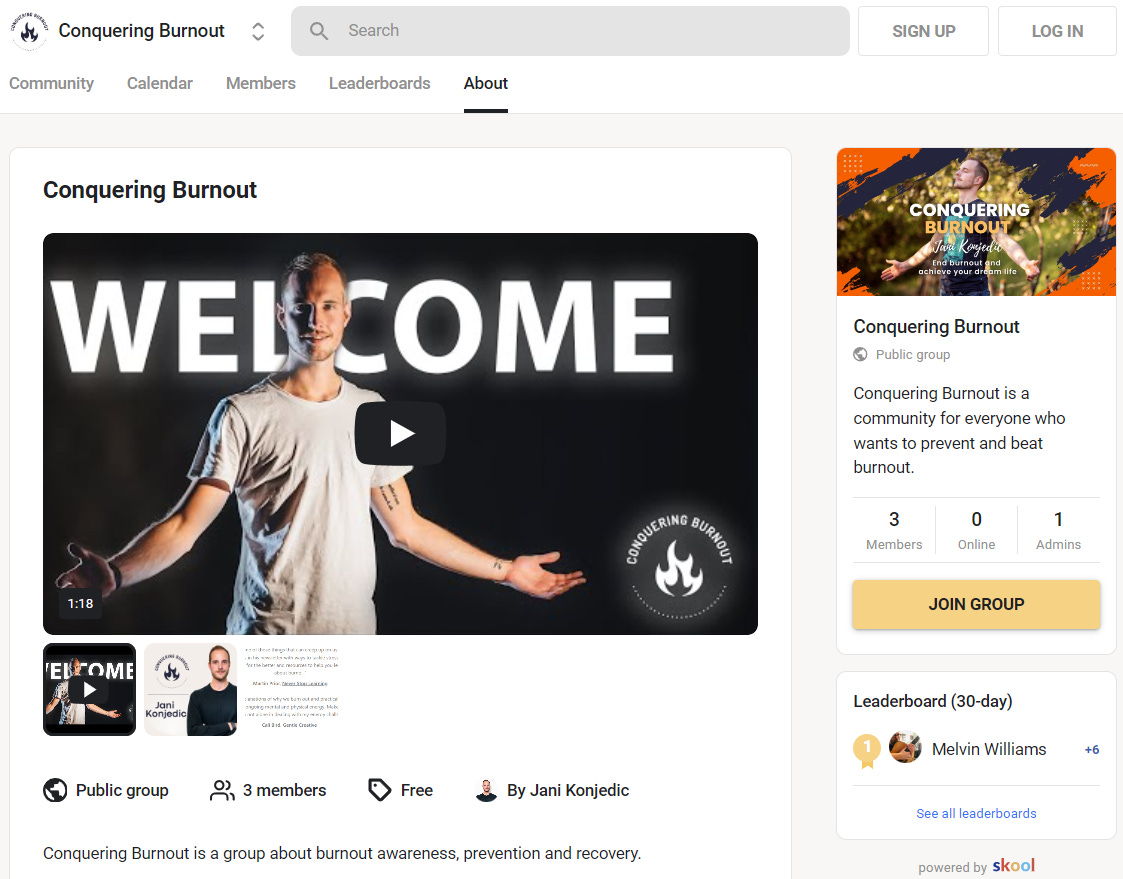This screenshot has height=879, width=1123.
Task: Click Melvin Williams' avatar in leaderboard
Action: [x=905, y=748]
